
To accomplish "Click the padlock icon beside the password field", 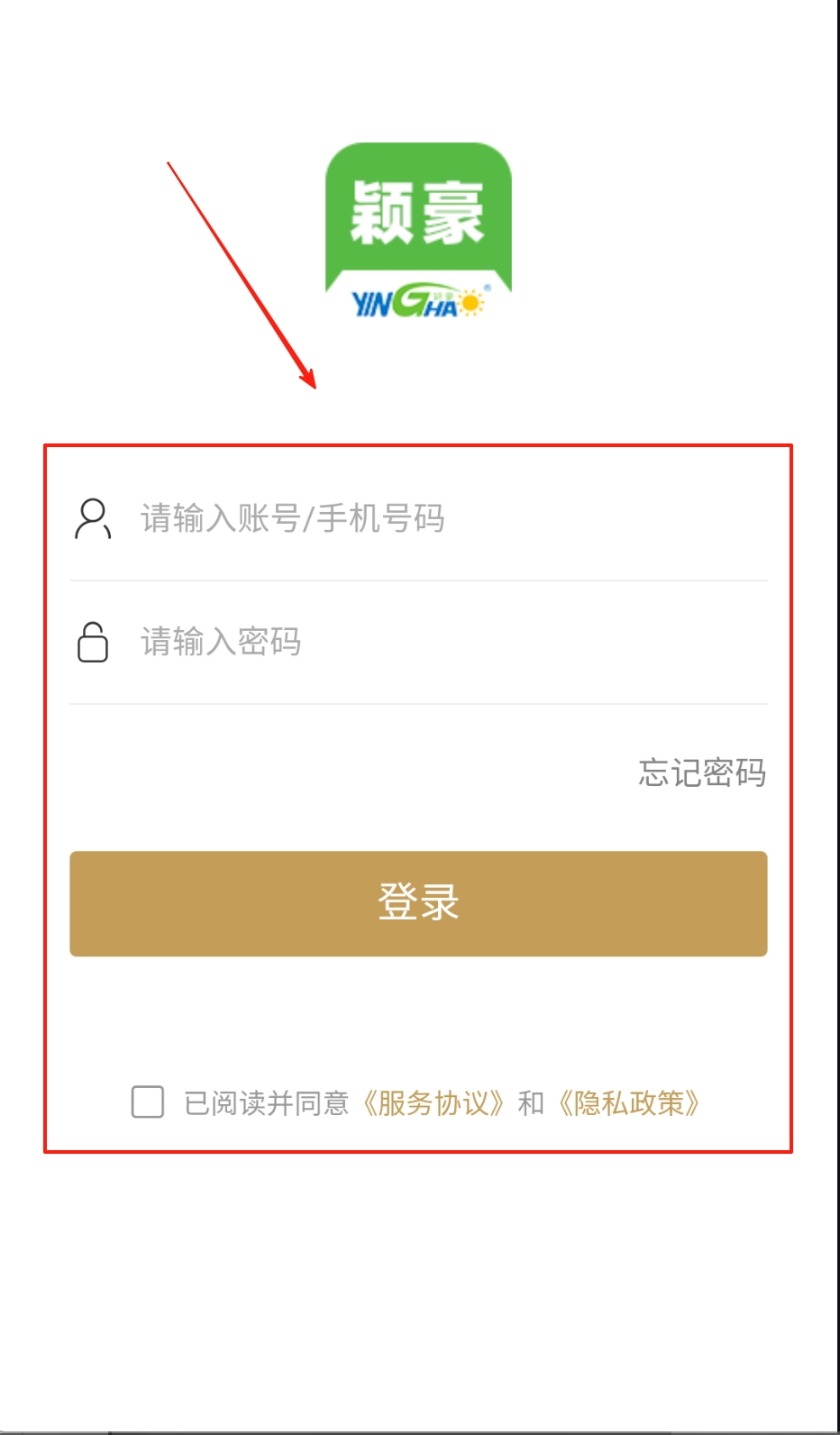I will [x=93, y=642].
